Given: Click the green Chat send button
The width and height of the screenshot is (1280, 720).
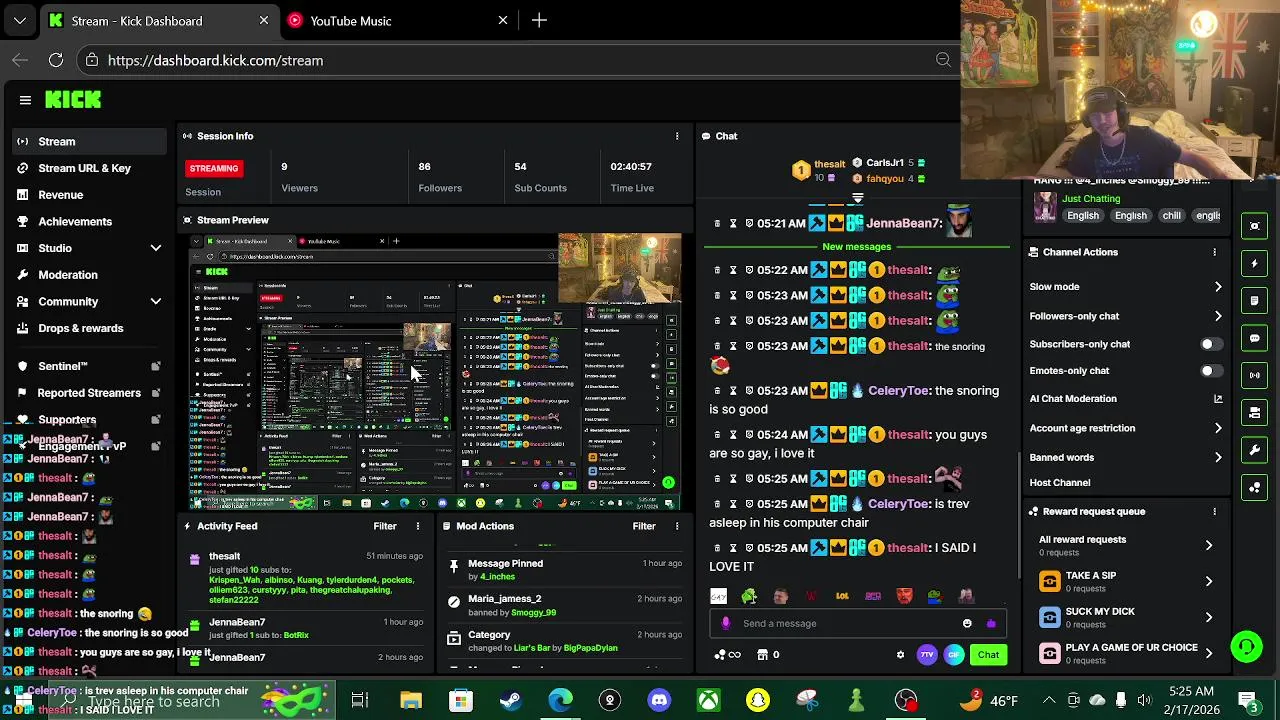Looking at the screenshot, I should (x=988, y=655).
